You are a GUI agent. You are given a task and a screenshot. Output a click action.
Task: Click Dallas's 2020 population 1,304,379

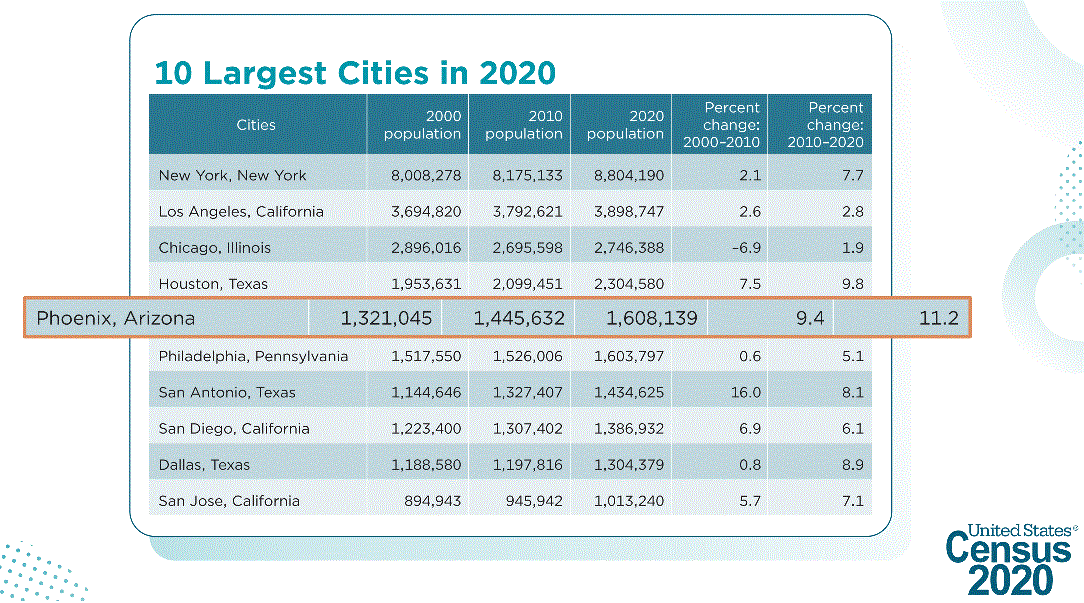(x=629, y=465)
